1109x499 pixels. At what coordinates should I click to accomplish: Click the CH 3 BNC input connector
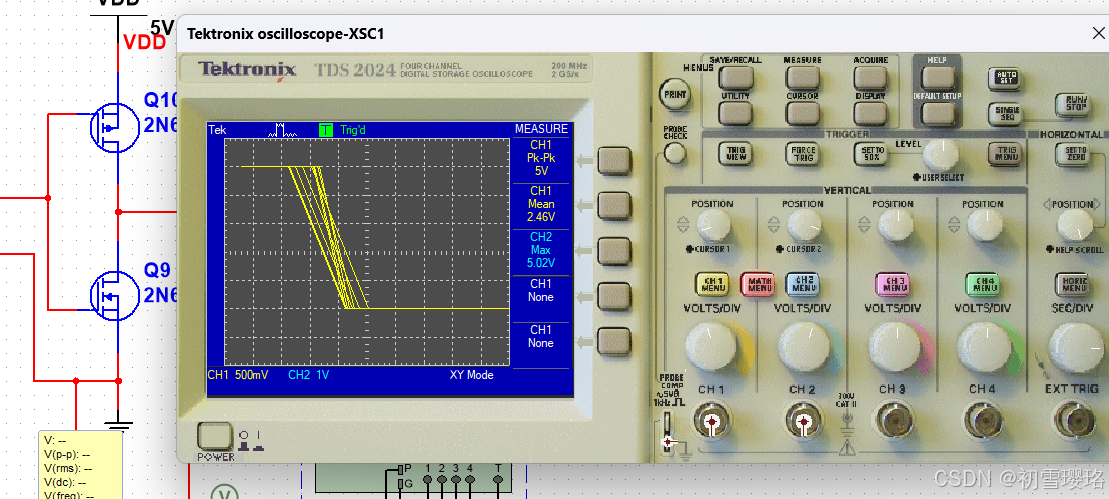coord(894,421)
